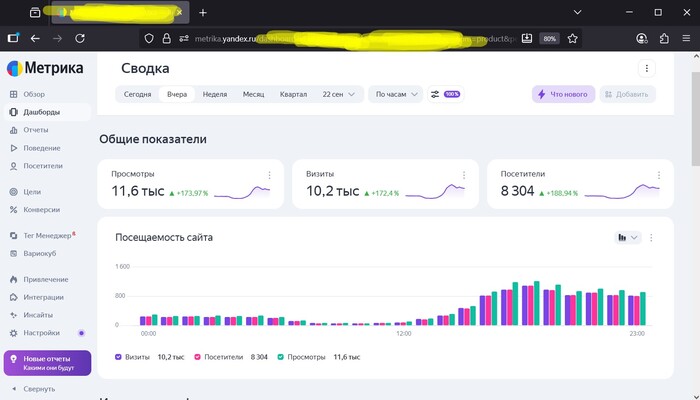The image size is (700, 400).
Task: Reload the page with the browser refresh icon
Action: point(80,38)
